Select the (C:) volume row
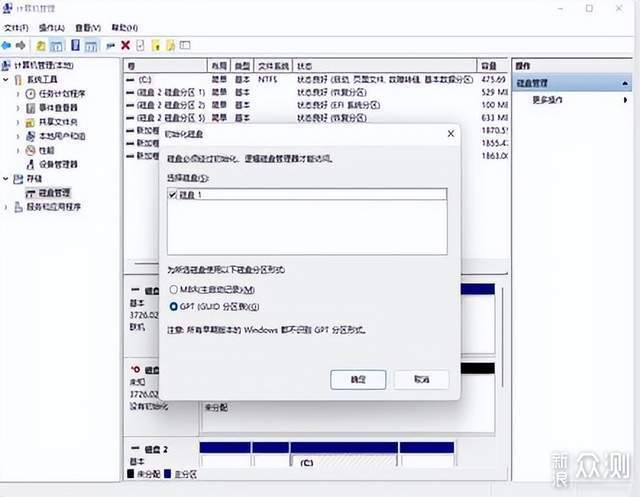 (316, 80)
